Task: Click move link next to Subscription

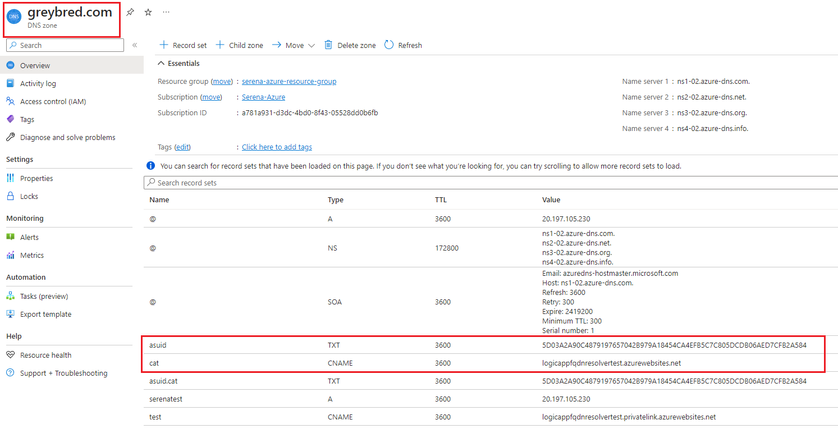Action: click(211, 97)
